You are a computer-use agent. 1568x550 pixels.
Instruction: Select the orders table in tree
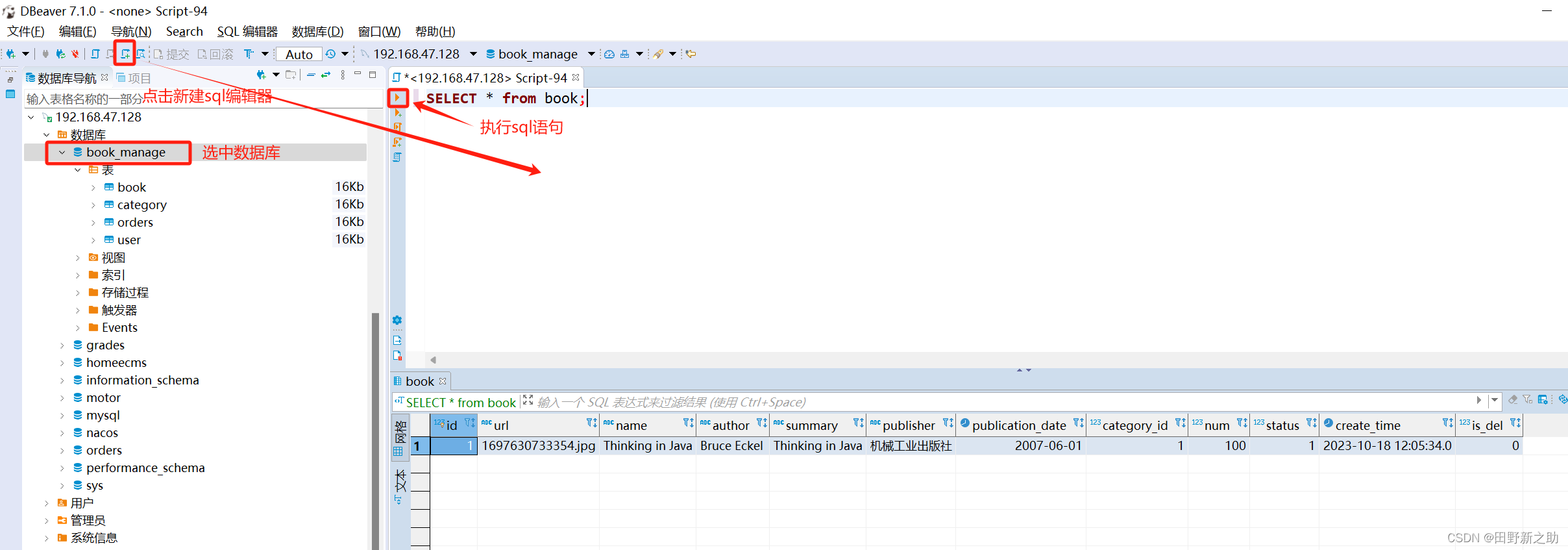(135, 222)
